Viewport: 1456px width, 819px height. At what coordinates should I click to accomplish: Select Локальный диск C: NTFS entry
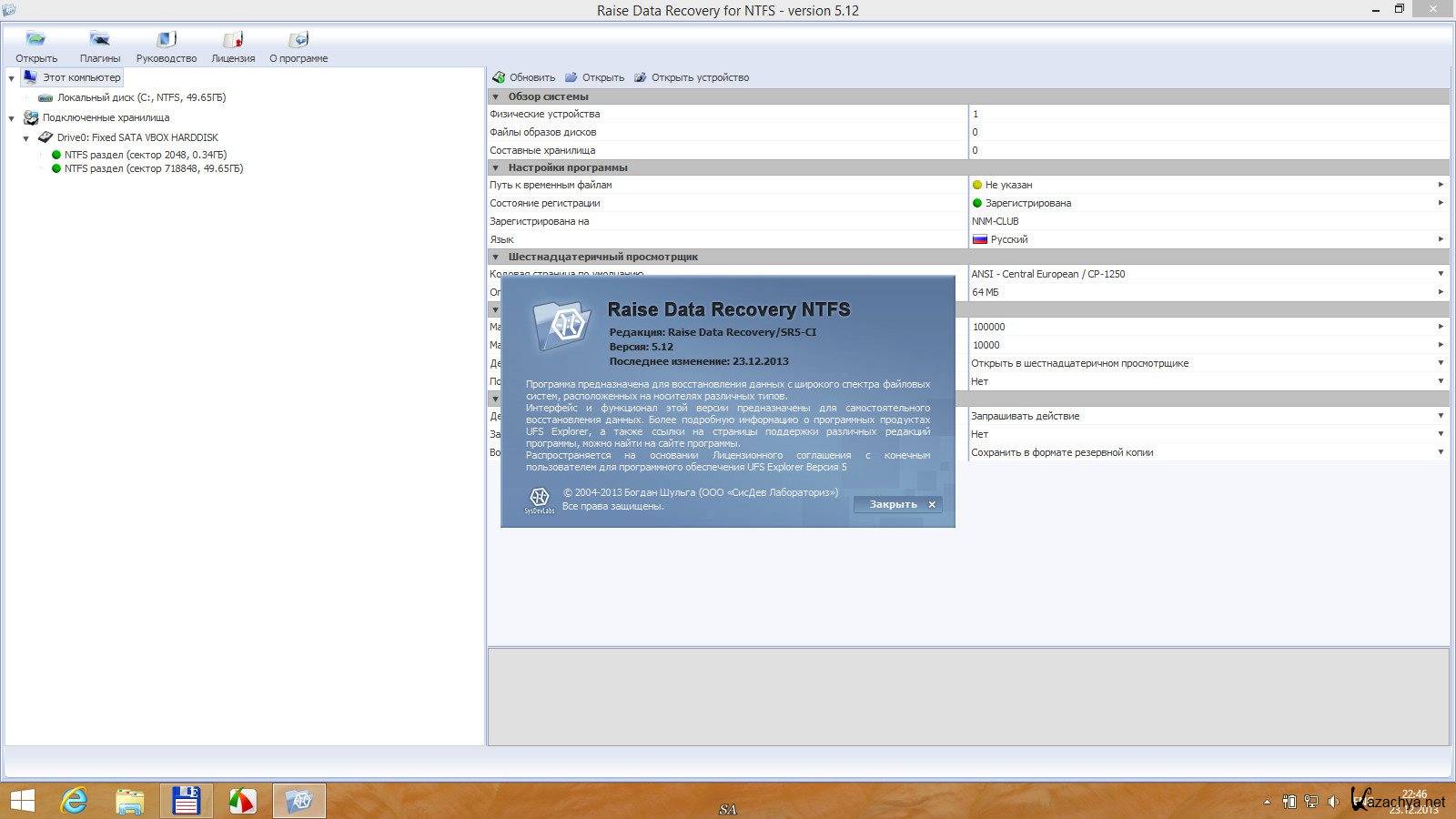pos(141,97)
